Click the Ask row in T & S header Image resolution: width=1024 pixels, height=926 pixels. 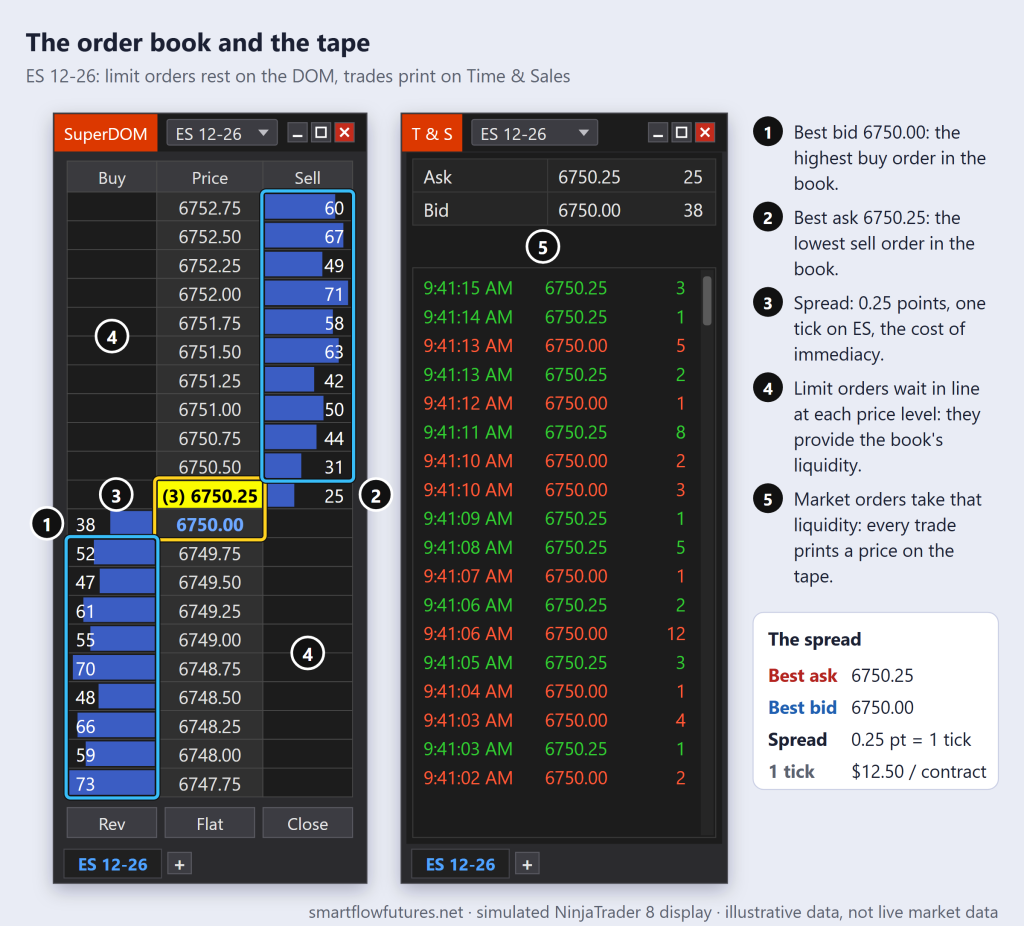click(564, 176)
